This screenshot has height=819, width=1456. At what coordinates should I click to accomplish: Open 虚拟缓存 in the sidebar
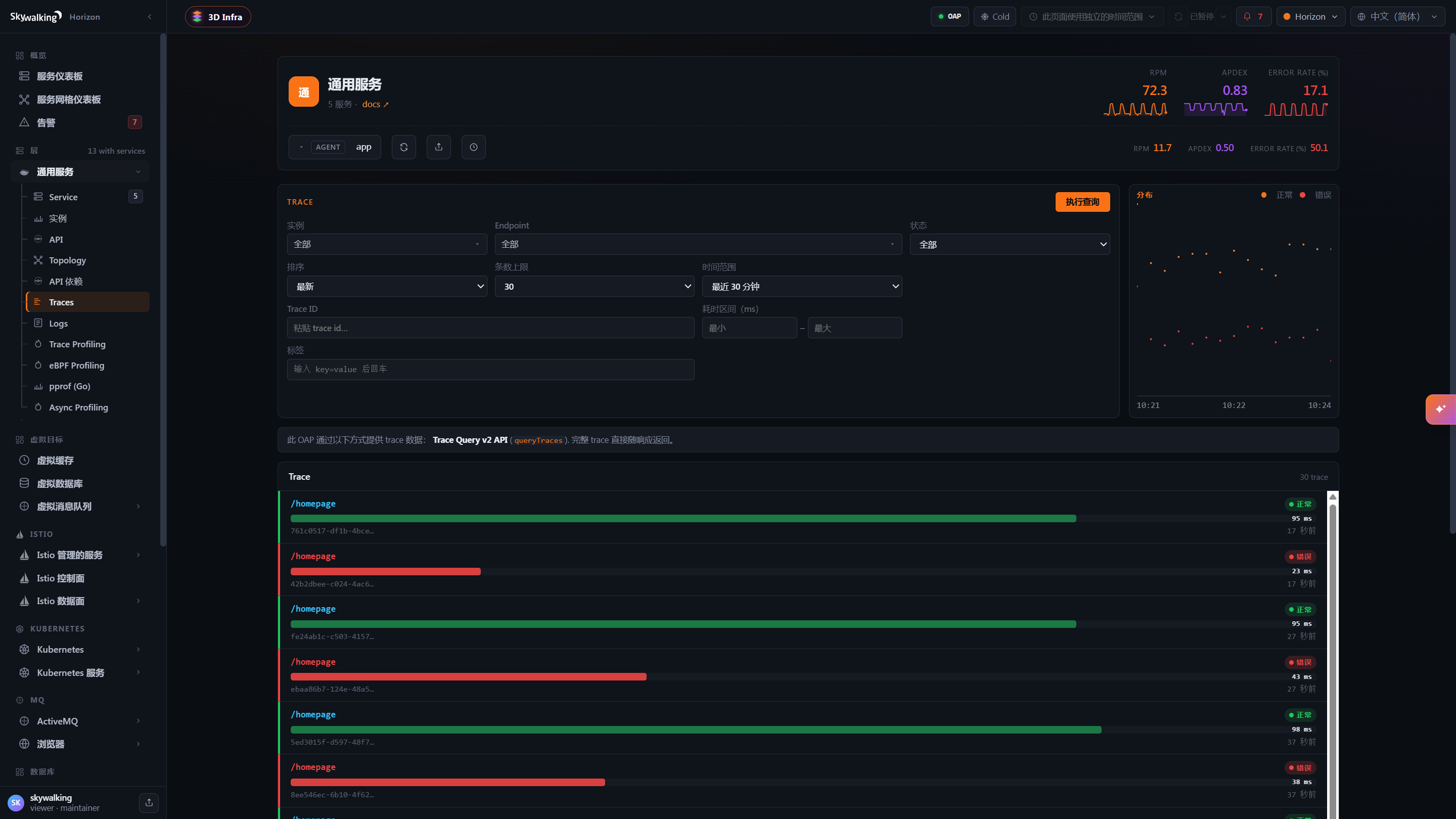tap(80, 460)
